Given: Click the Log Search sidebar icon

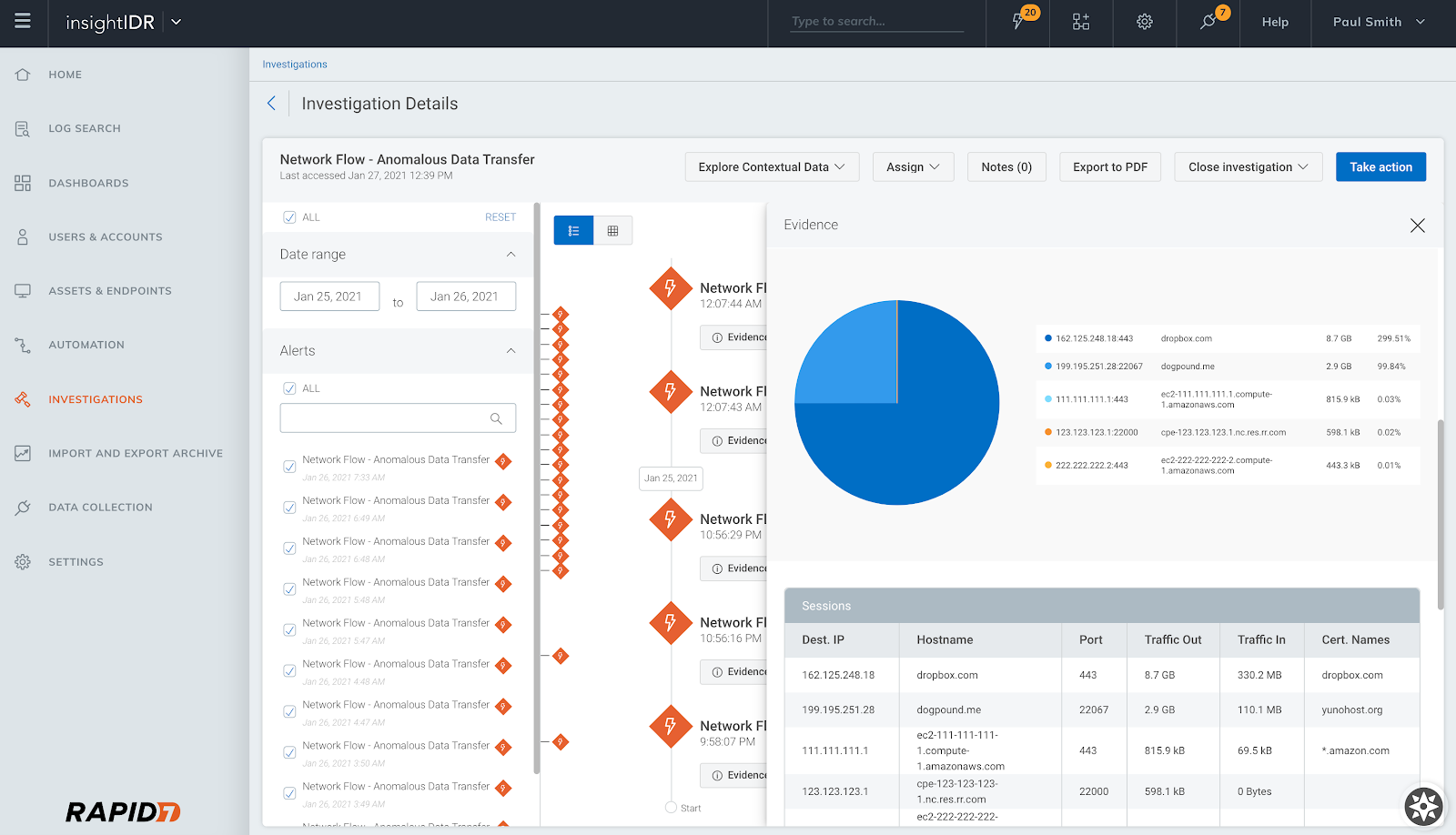Looking at the screenshot, I should (23, 129).
